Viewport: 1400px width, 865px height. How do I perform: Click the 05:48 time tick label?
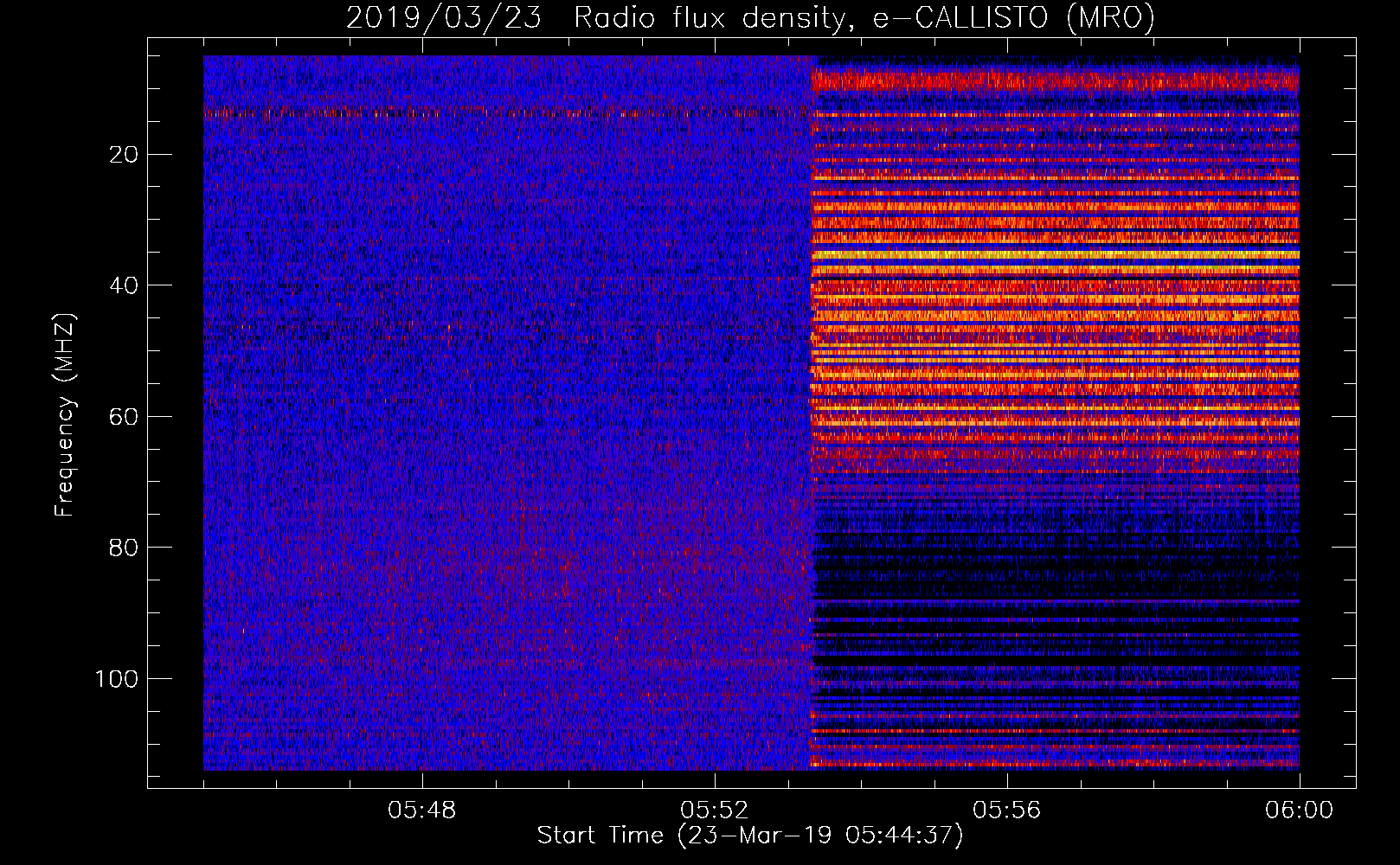click(422, 811)
